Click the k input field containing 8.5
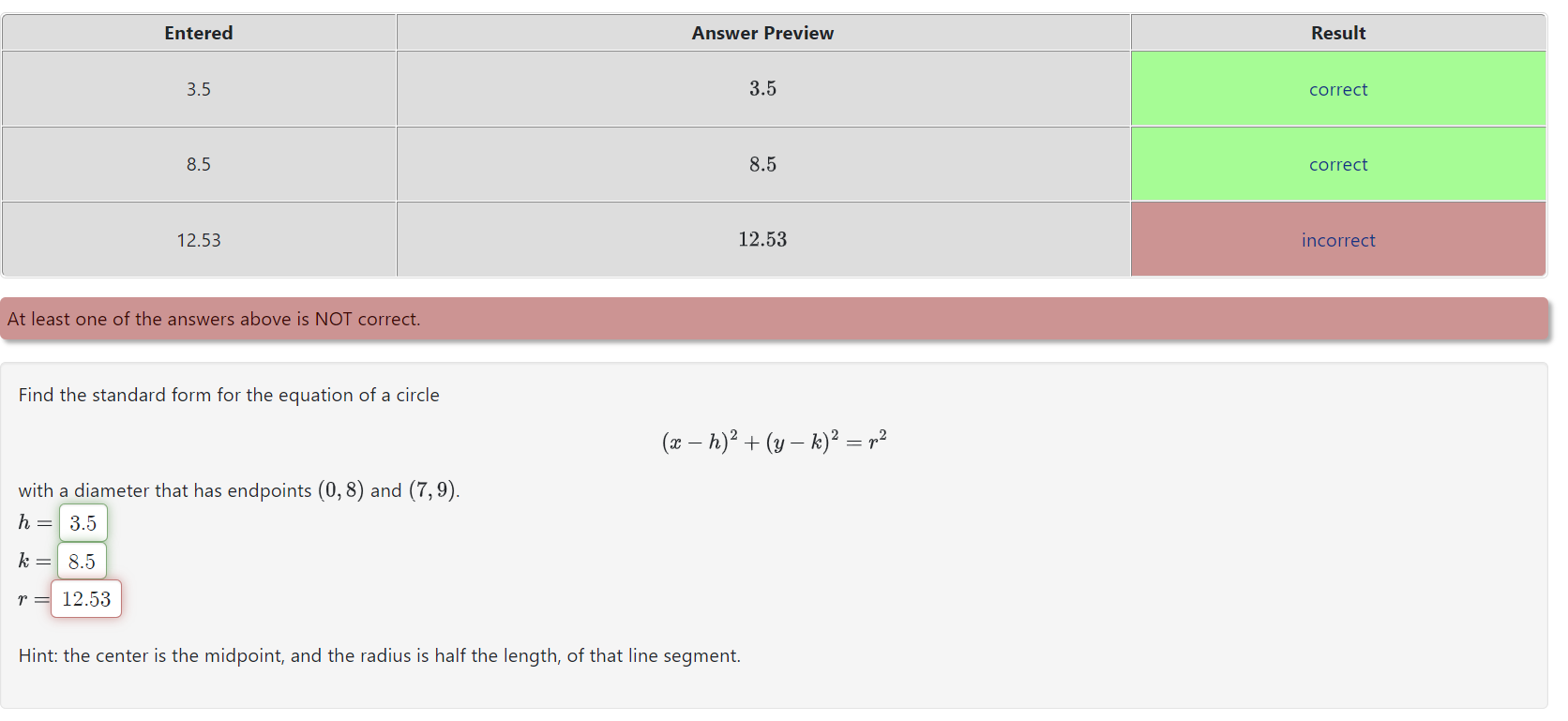The image size is (1568, 721). click(82, 561)
